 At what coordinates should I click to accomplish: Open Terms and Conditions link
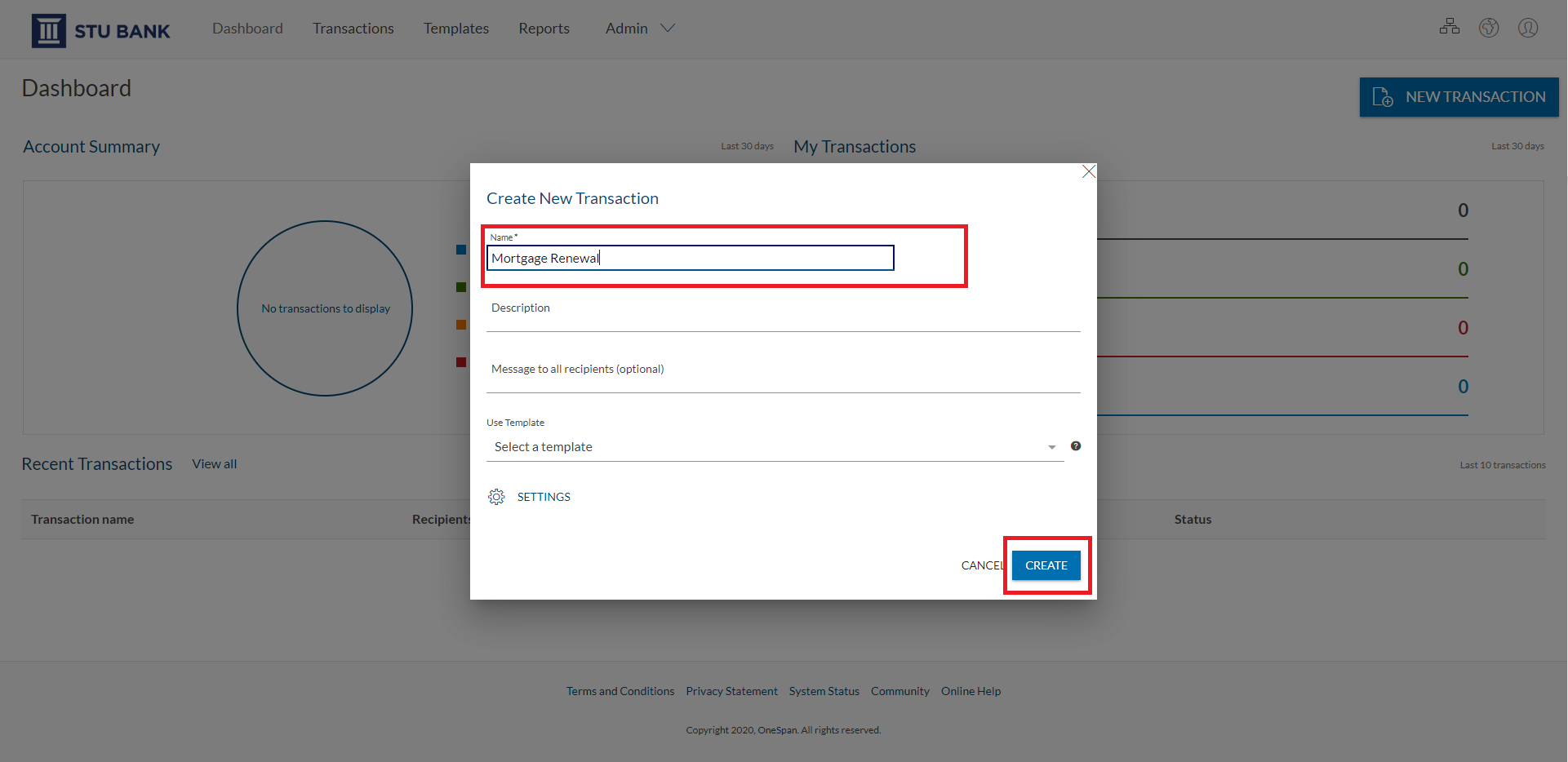pos(620,691)
